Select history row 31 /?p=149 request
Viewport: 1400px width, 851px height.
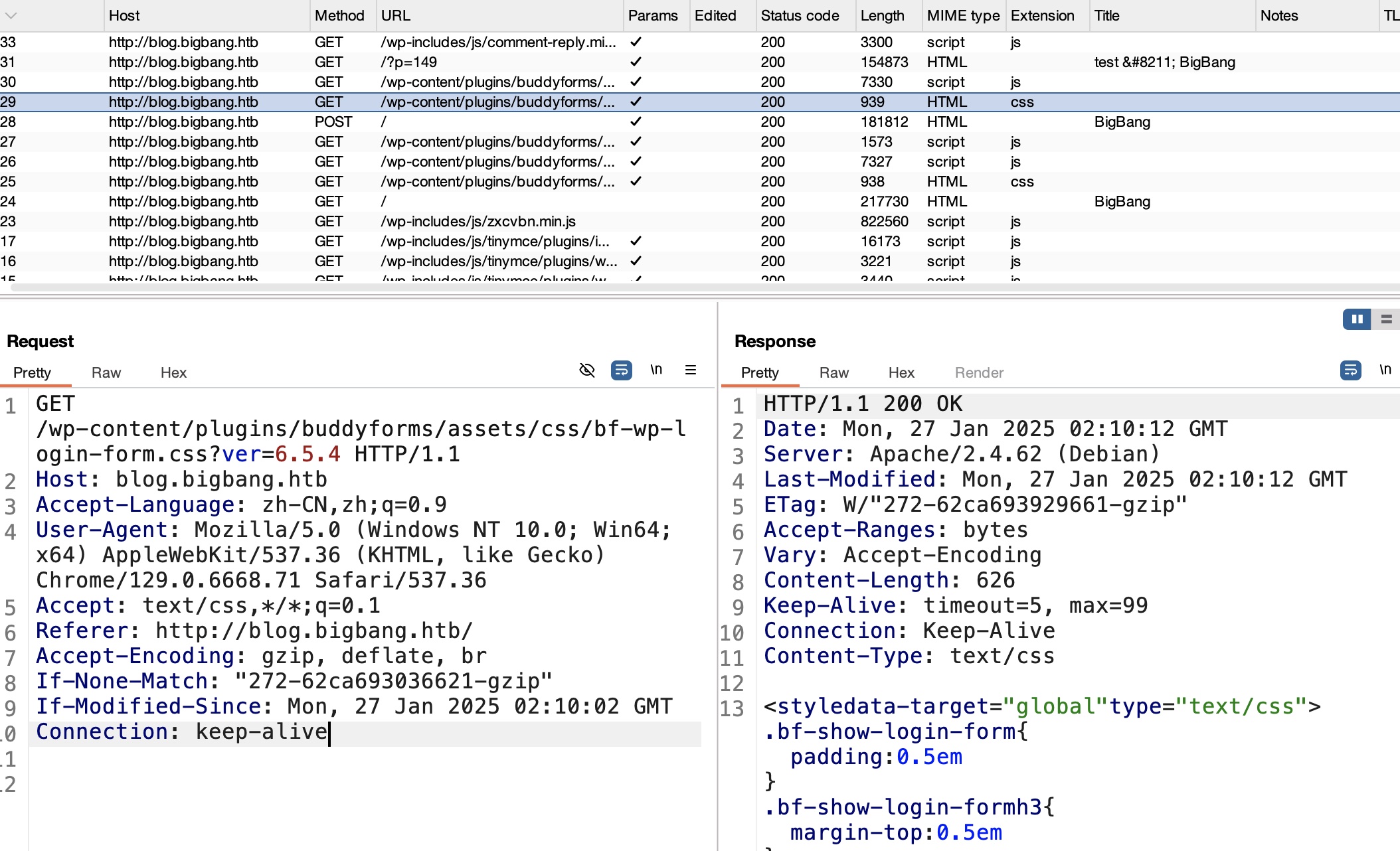point(408,62)
